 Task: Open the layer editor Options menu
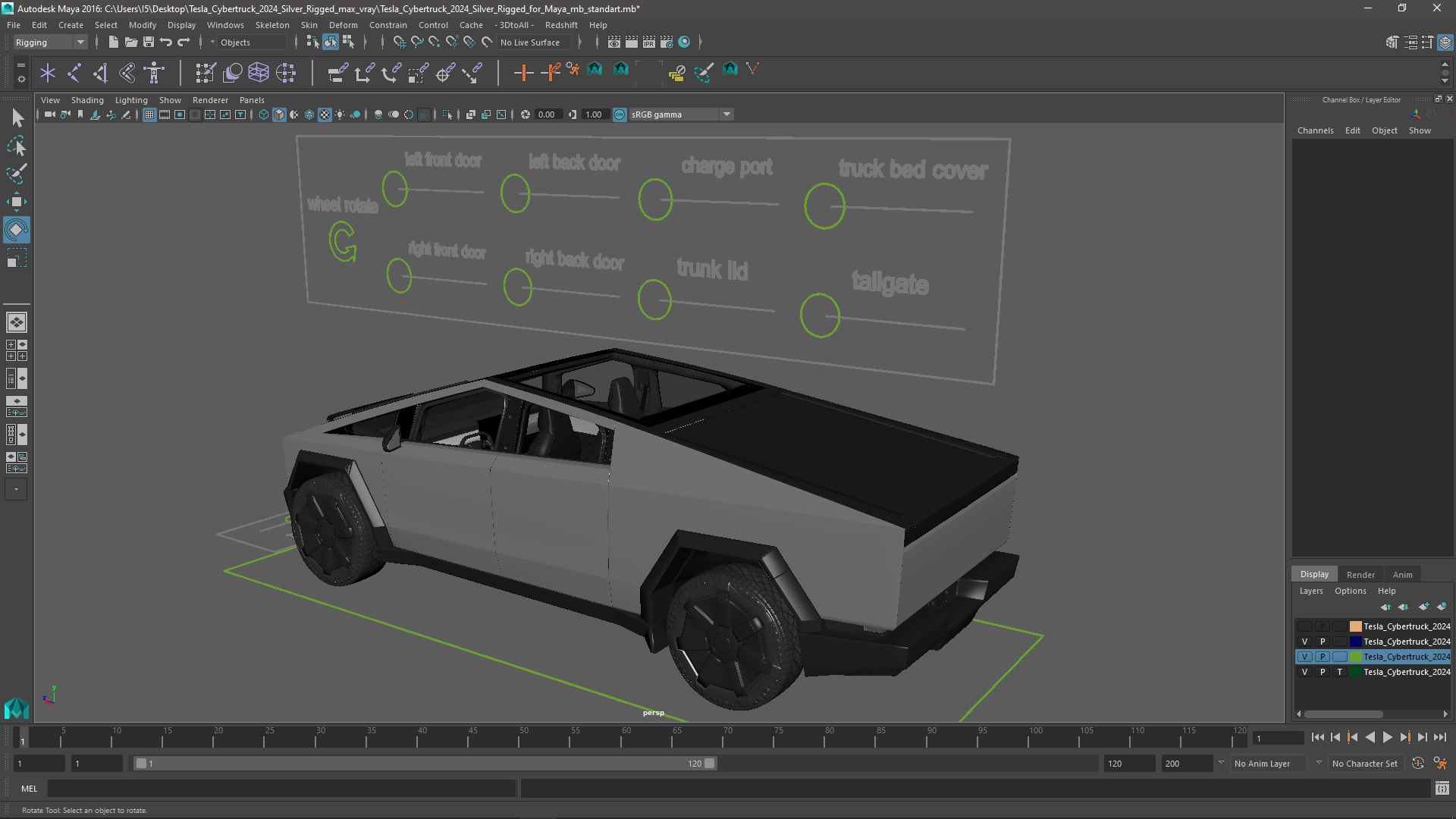[1350, 591]
